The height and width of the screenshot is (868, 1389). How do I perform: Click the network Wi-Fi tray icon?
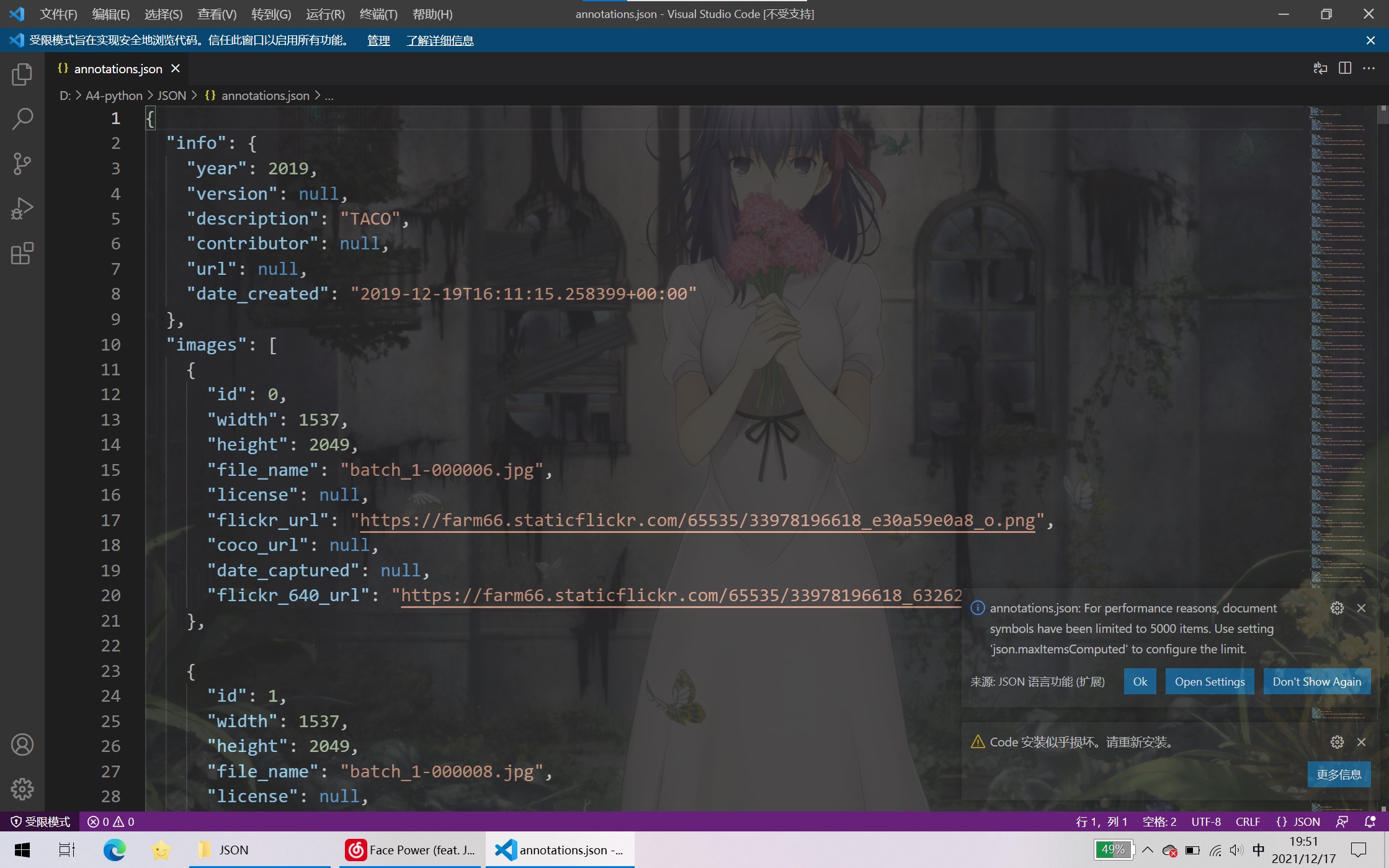[x=1215, y=850]
